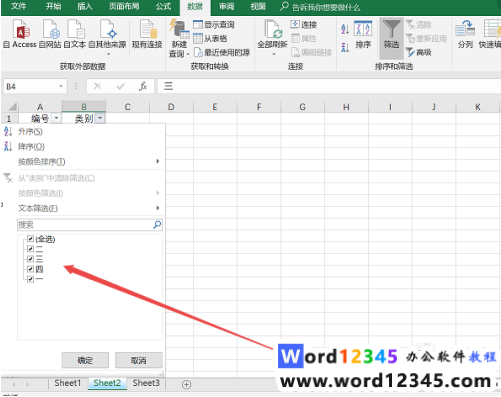This screenshot has width=501, height=397.
Task: Switch to Sheet3 tab
Action: (x=146, y=383)
